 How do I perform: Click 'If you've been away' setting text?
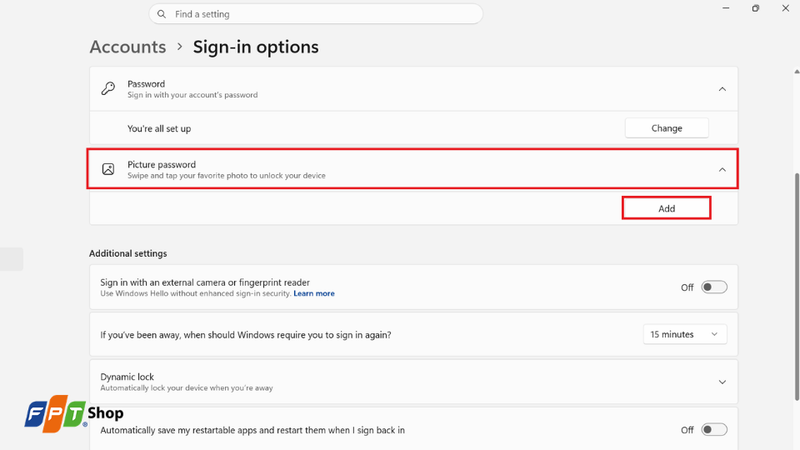pos(246,335)
